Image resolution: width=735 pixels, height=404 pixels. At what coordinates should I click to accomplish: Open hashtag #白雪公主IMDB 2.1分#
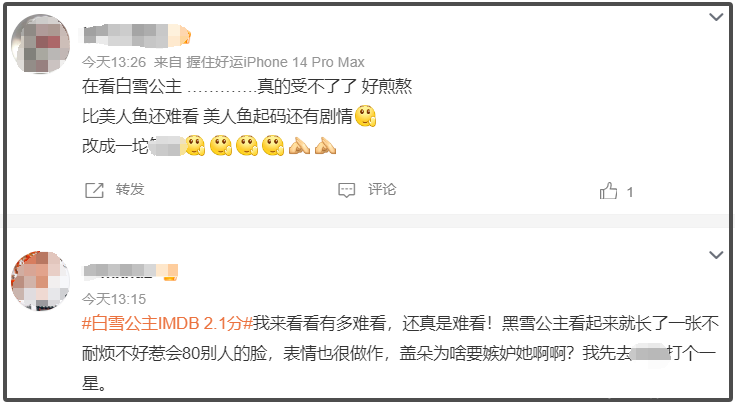coord(167,323)
